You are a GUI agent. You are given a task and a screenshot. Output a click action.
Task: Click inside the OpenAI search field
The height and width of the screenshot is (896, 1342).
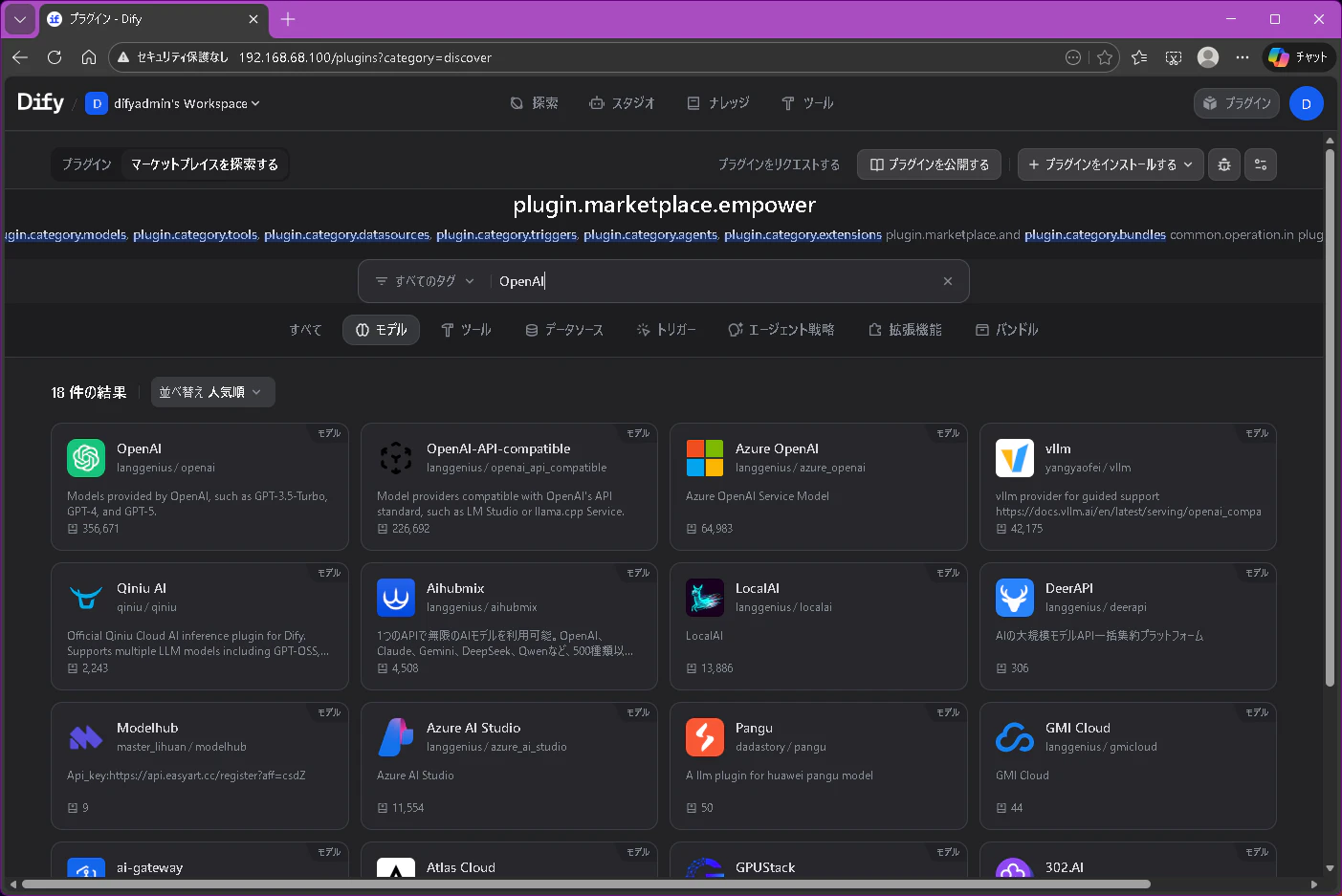[713, 281]
